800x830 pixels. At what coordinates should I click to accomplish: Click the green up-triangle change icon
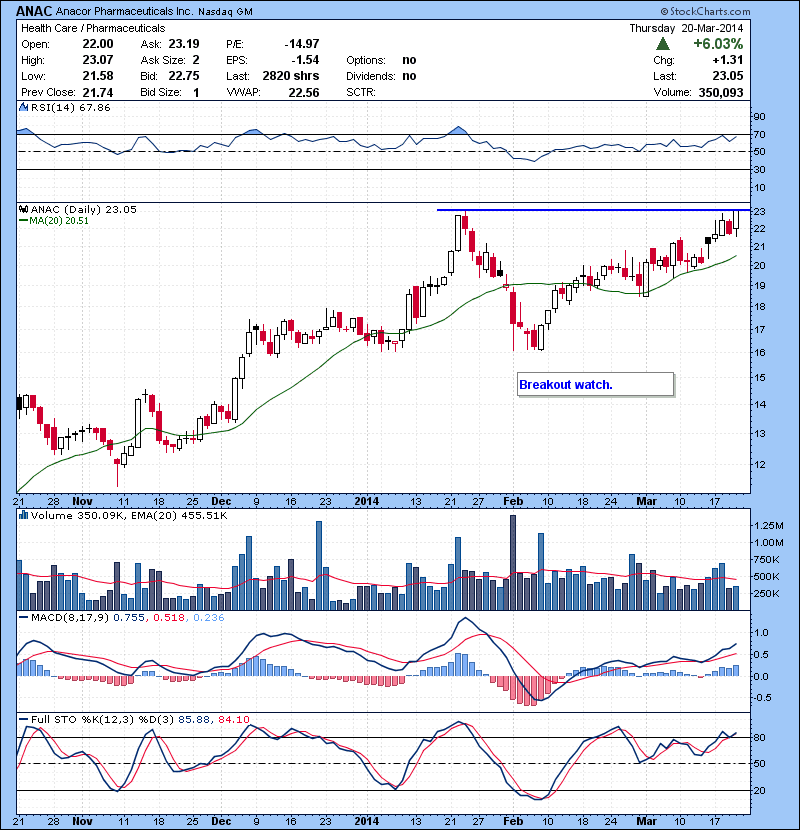coord(662,43)
